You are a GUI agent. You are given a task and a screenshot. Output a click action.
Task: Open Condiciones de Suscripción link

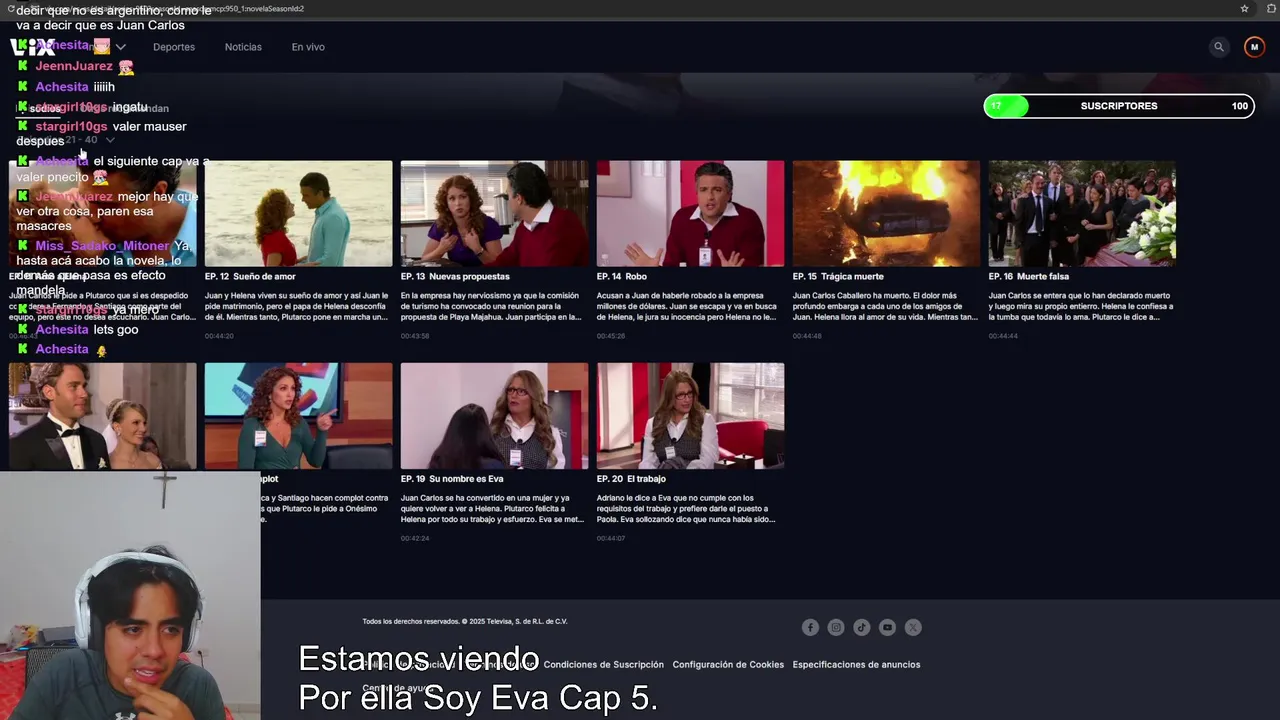coord(603,664)
